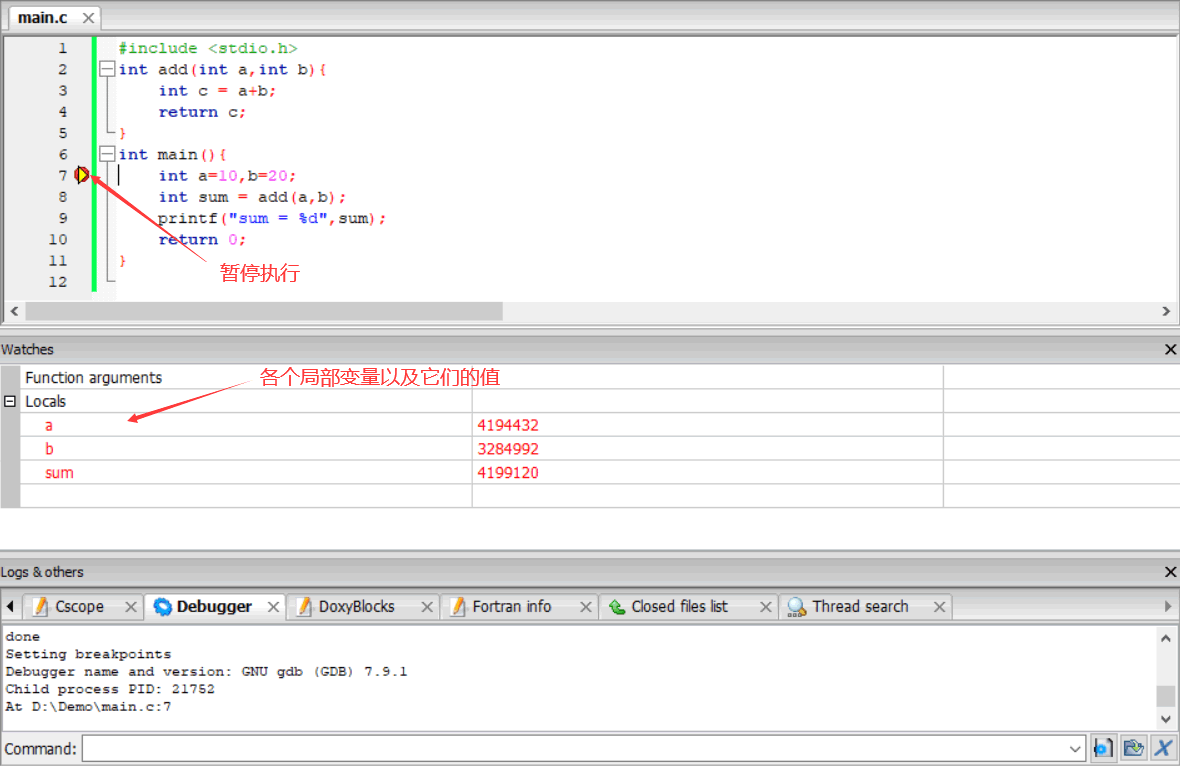Click the Thread search magnifier icon
Screen dimensions: 1180x766
tap(796, 606)
